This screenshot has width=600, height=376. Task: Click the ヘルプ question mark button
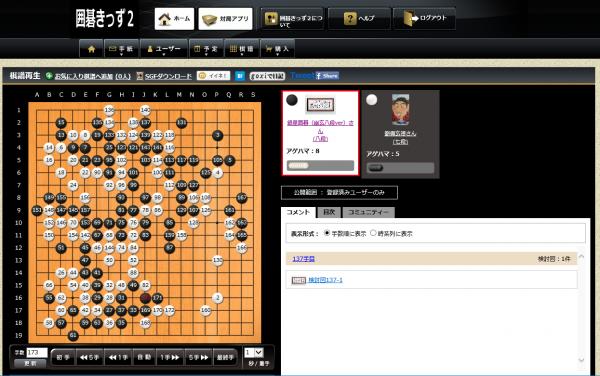359,18
